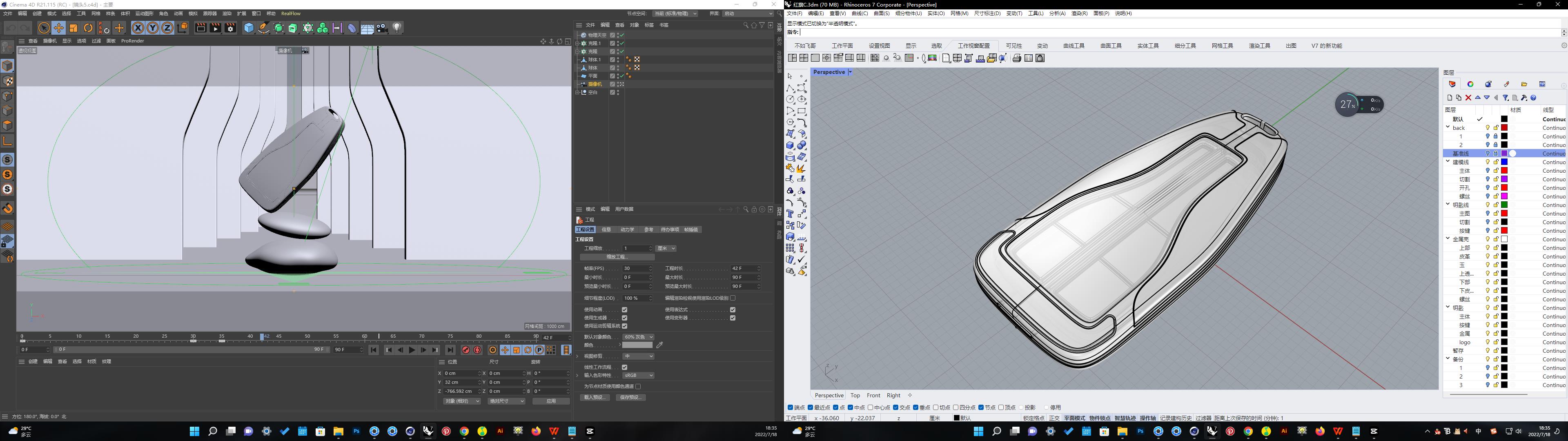The width and height of the screenshot is (1568, 441).
Task: Open Perspective viewport title dropdown arrow
Action: click(x=850, y=73)
